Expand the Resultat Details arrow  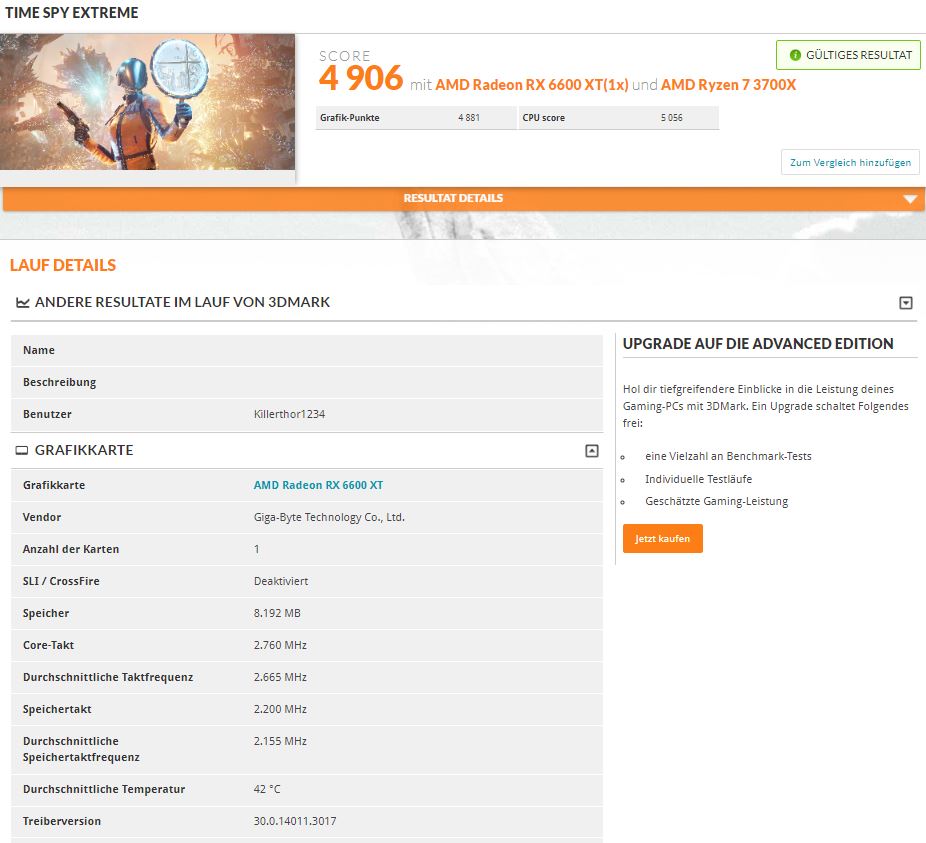pos(910,199)
